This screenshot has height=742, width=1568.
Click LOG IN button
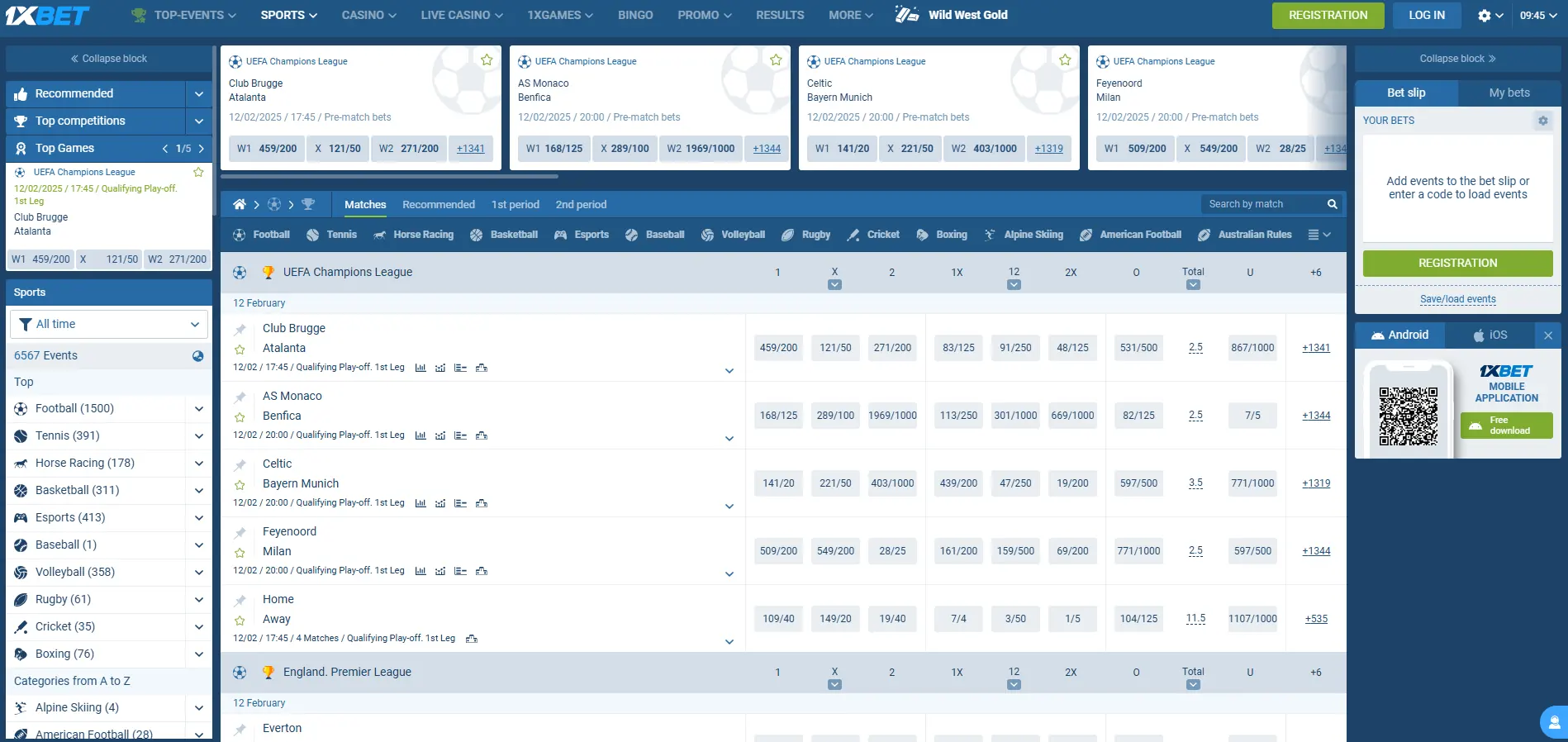click(x=1427, y=15)
